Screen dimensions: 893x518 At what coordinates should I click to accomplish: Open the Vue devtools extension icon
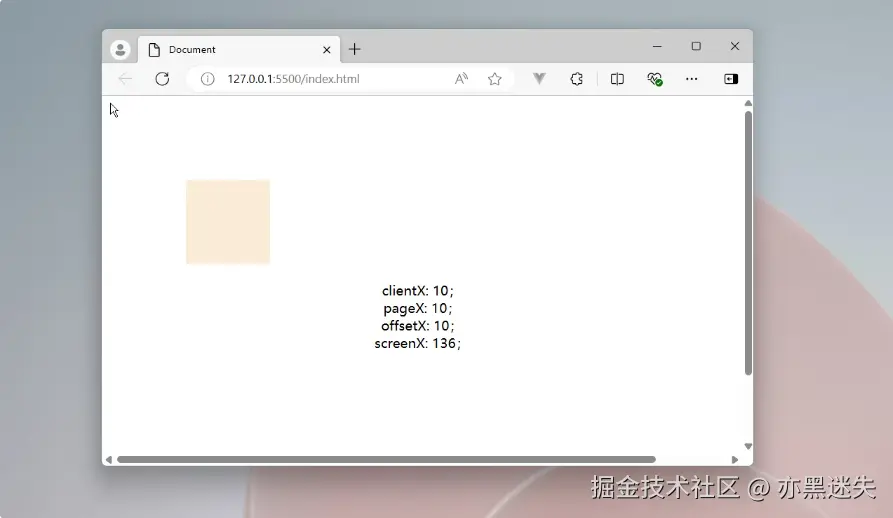[x=539, y=79]
